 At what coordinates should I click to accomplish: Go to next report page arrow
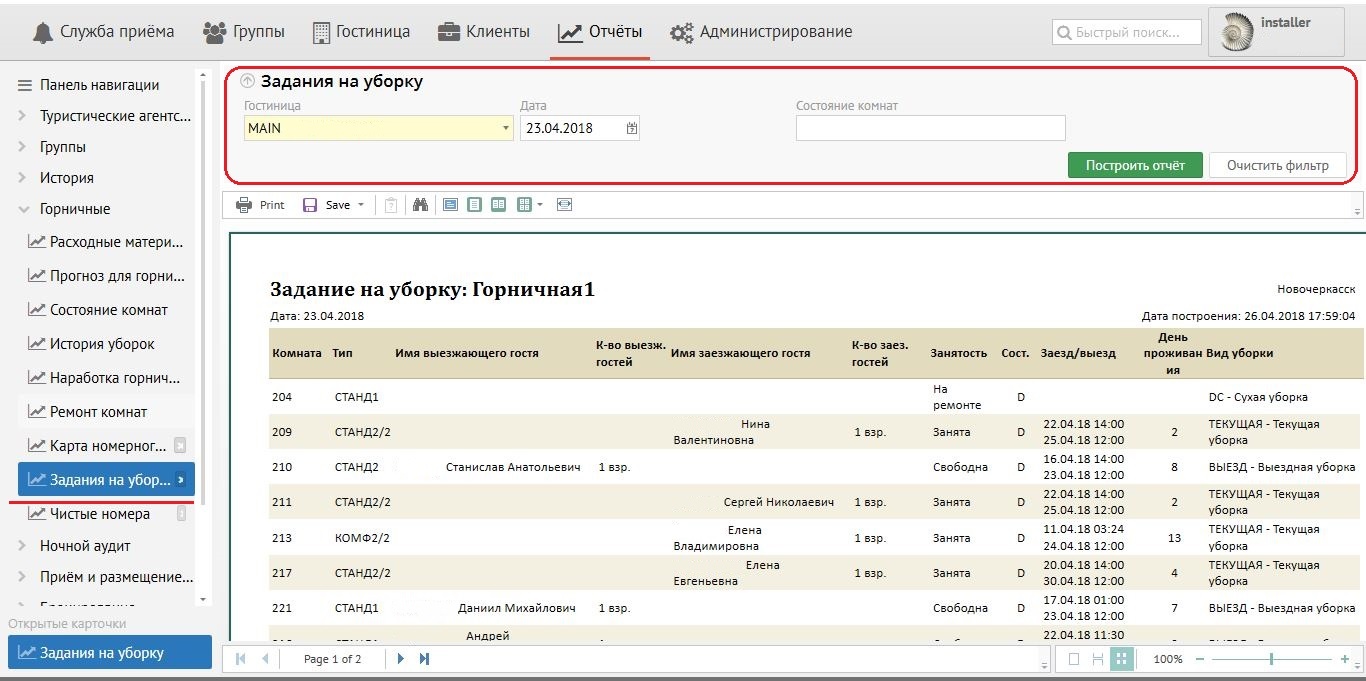(x=401, y=659)
